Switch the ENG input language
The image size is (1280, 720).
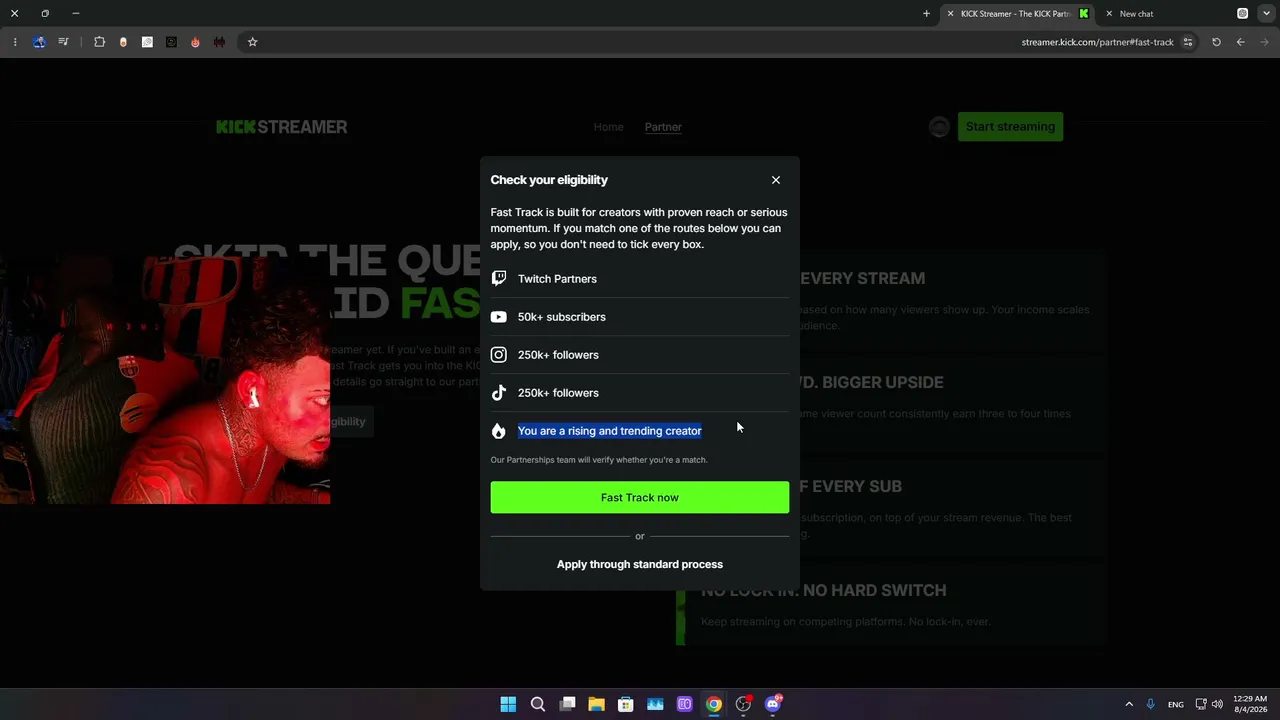click(x=1176, y=704)
